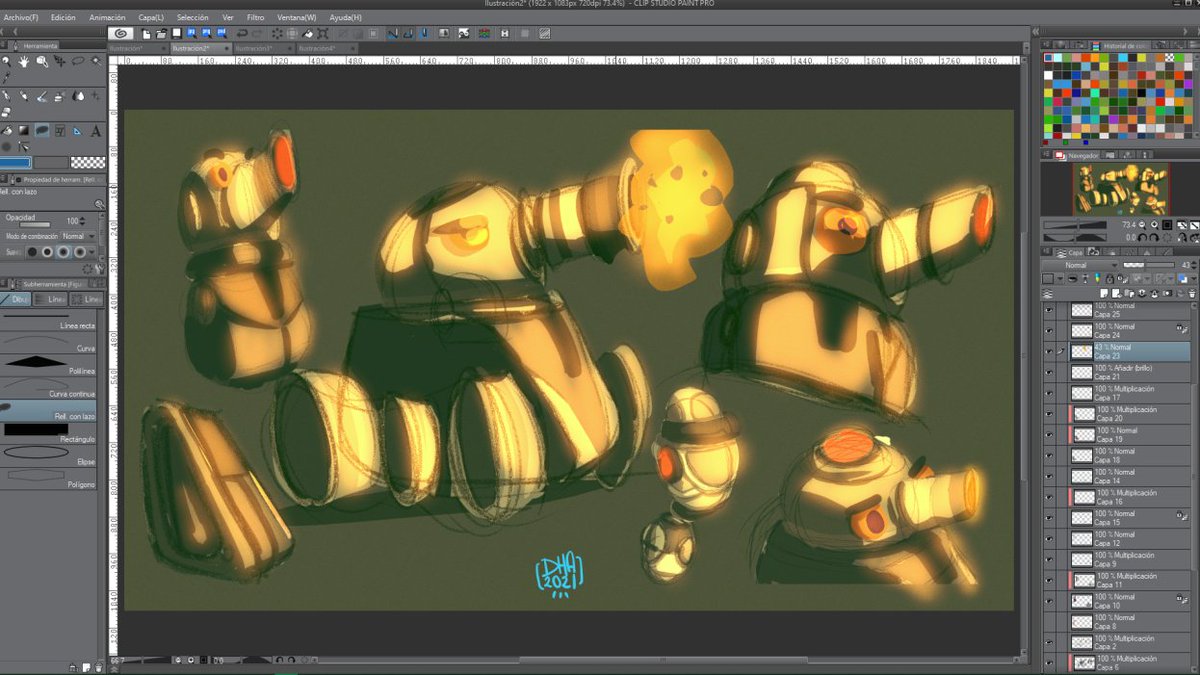Click the Save disk icon
Screen dimensions: 1200x675
[176, 35]
